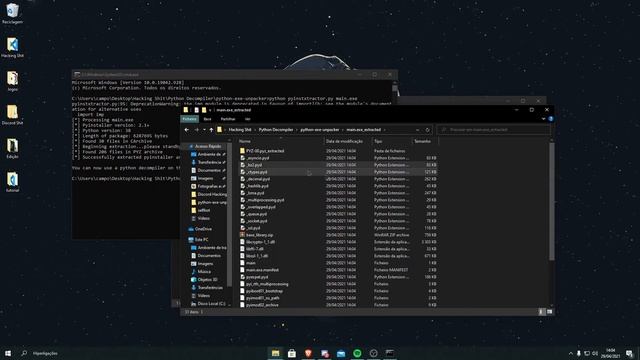Click the search box in main.exe_extracted

[x=493, y=130]
